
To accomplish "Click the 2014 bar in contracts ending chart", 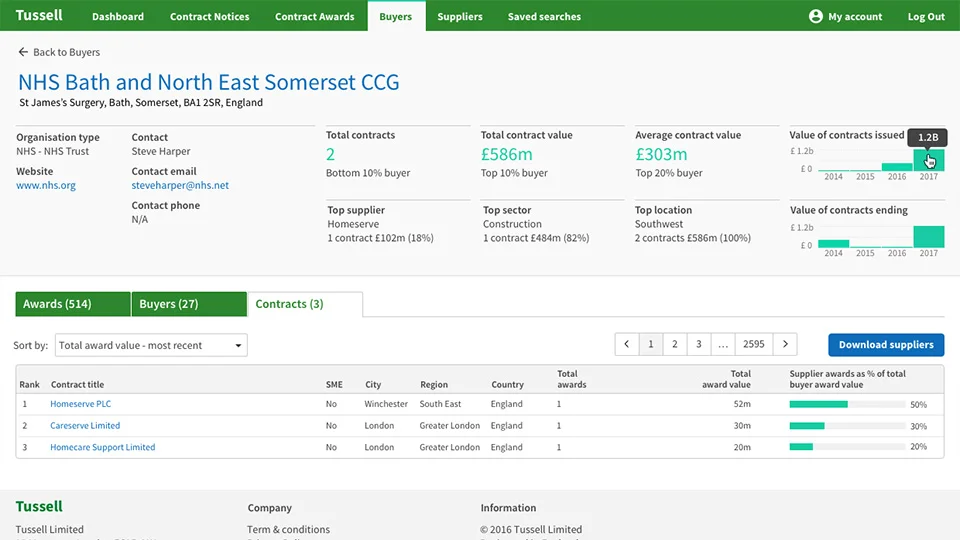I will tap(833, 244).
